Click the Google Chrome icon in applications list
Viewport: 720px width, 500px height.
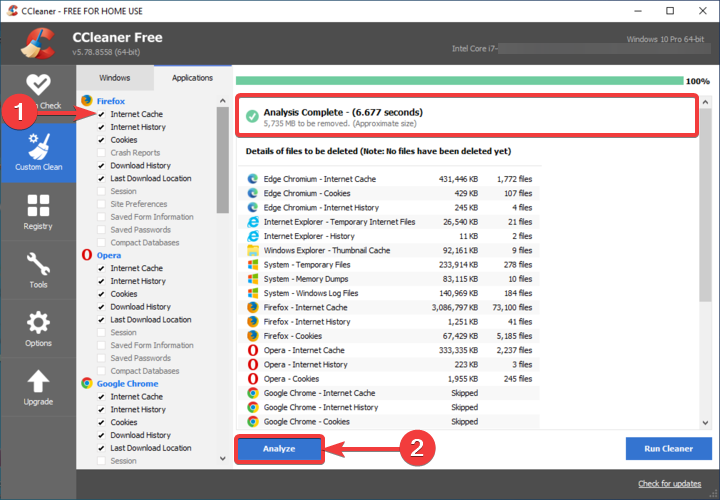pos(87,383)
